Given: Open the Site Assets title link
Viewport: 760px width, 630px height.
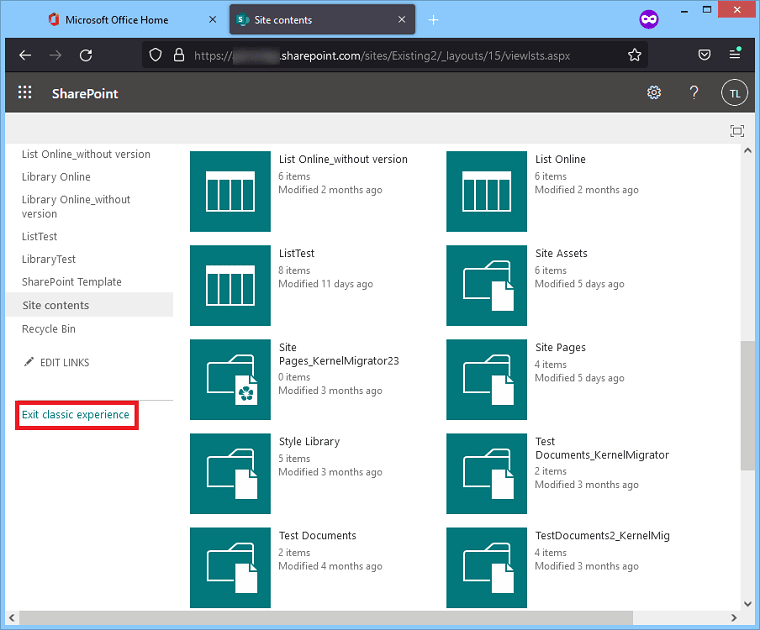Looking at the screenshot, I should coord(561,253).
